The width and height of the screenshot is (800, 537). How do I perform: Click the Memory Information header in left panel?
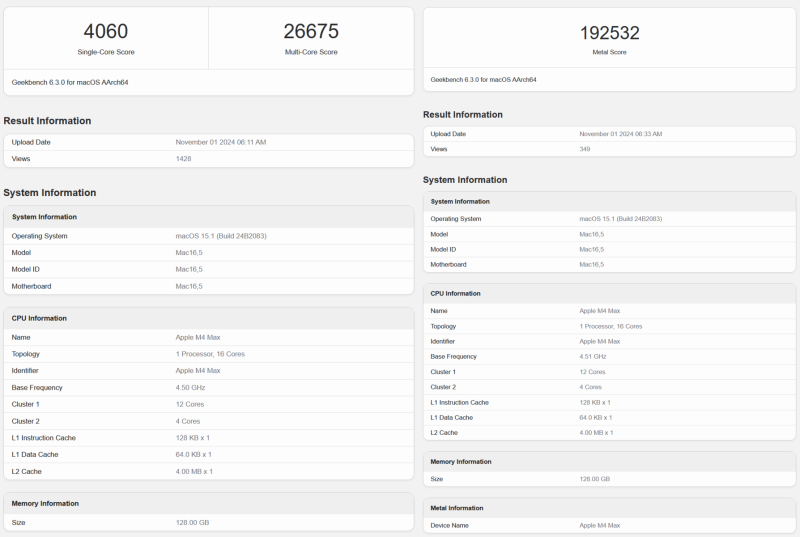45,504
